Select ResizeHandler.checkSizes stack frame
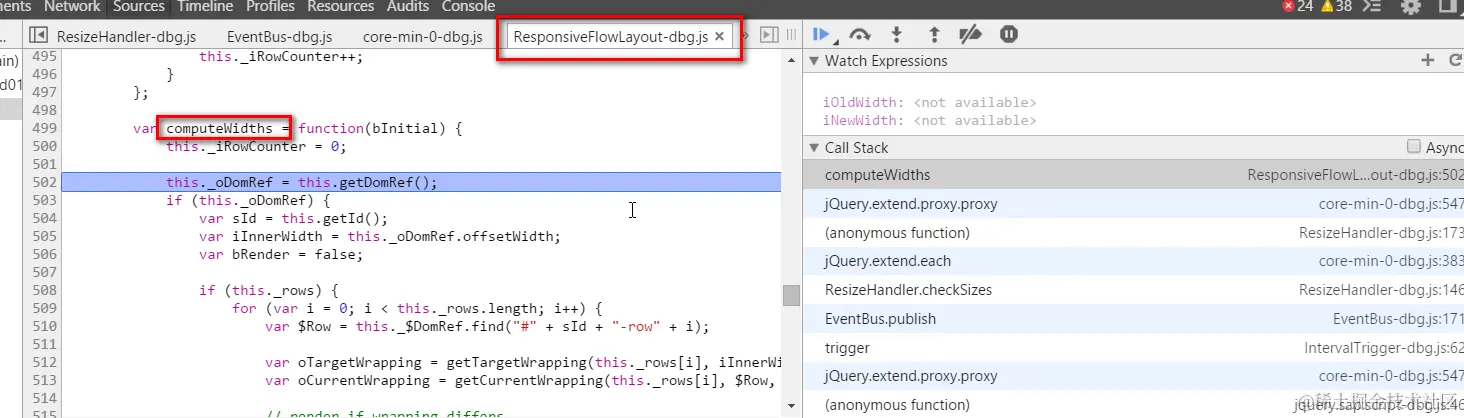1464x418 pixels. click(x=1133, y=290)
